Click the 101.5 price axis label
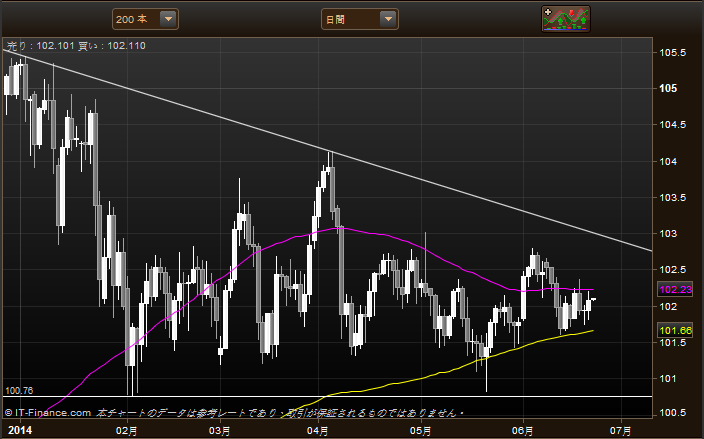This screenshot has width=704, height=439. pos(672,342)
